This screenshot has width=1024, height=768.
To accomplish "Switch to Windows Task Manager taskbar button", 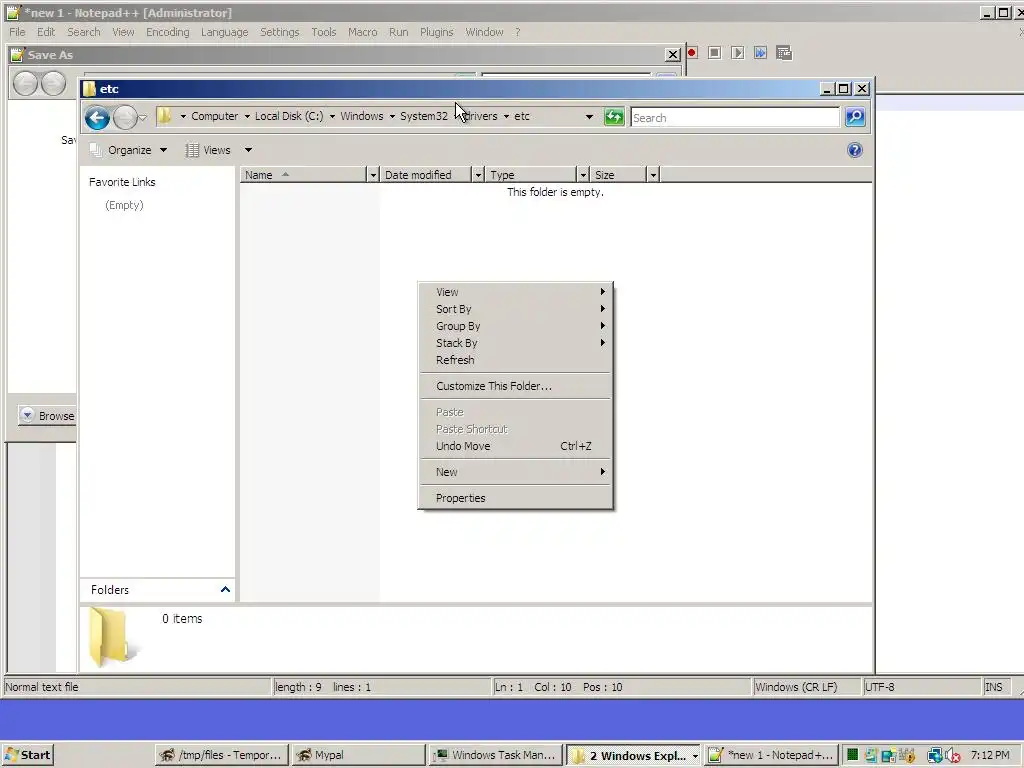I will pos(496,755).
